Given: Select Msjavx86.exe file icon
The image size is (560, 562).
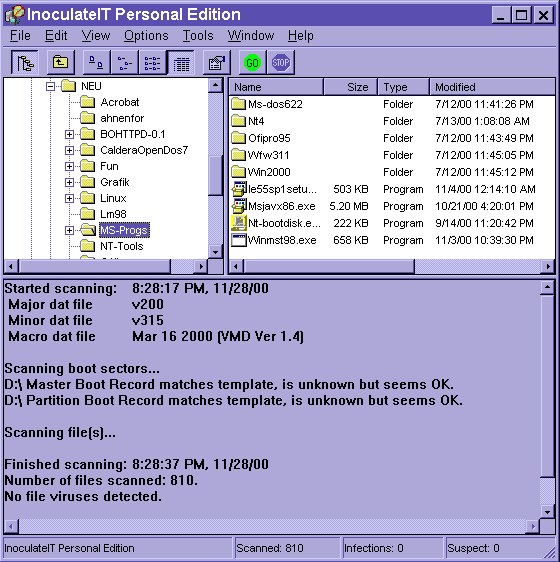Looking at the screenshot, I should [x=239, y=206].
